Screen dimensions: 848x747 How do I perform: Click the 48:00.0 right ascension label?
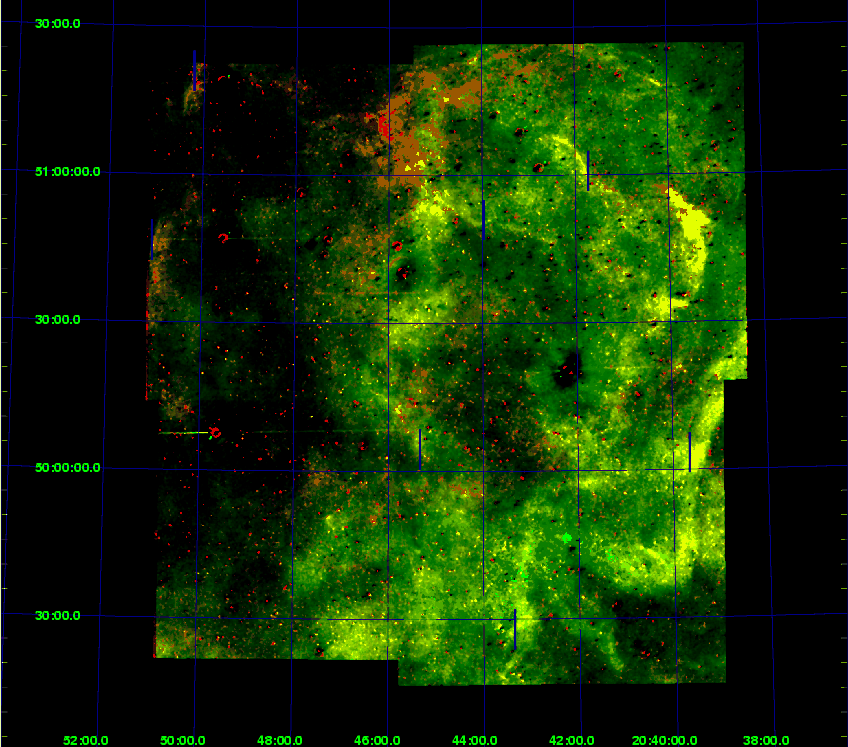point(280,741)
